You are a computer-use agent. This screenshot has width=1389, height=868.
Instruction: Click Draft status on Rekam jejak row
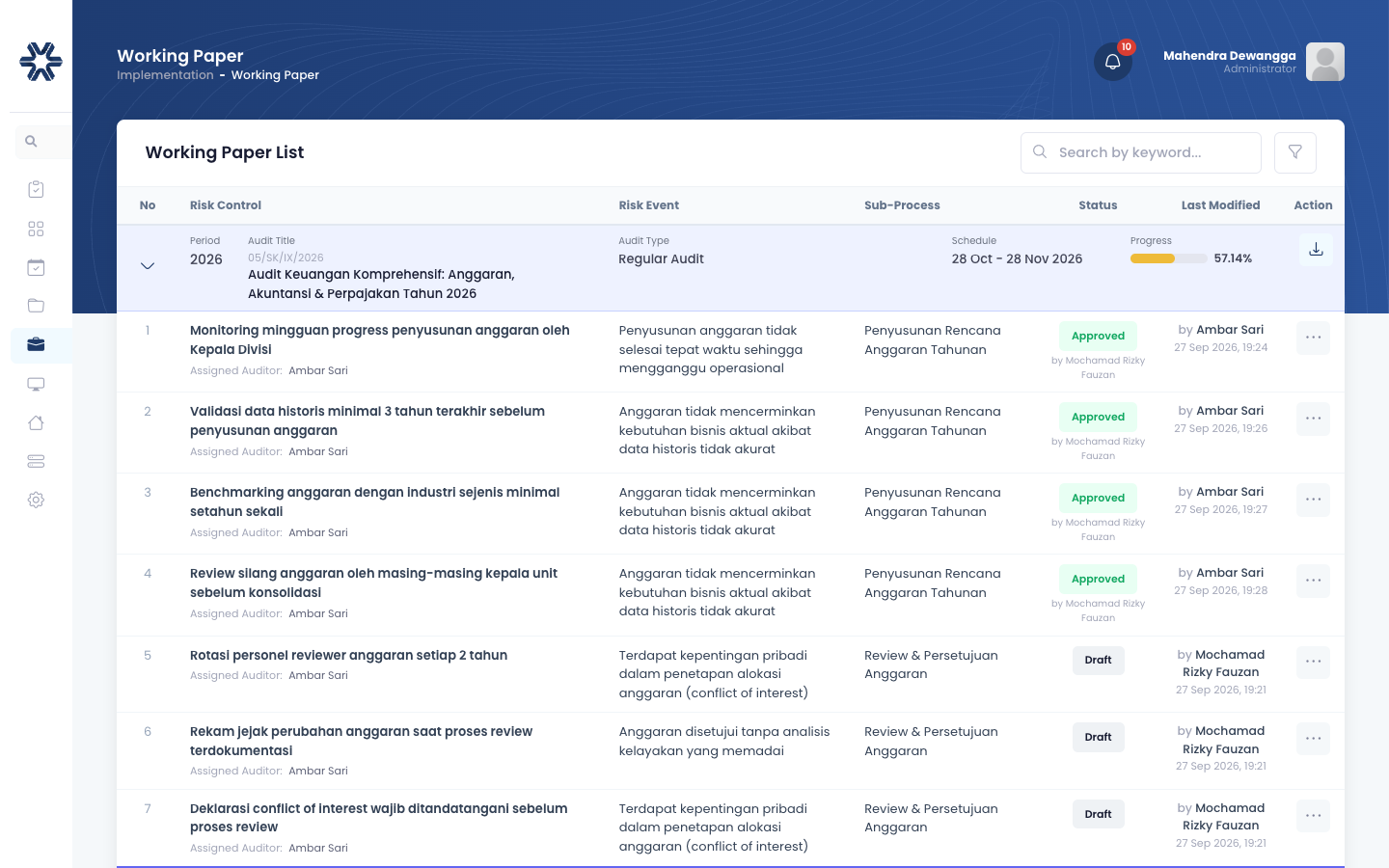(1098, 737)
